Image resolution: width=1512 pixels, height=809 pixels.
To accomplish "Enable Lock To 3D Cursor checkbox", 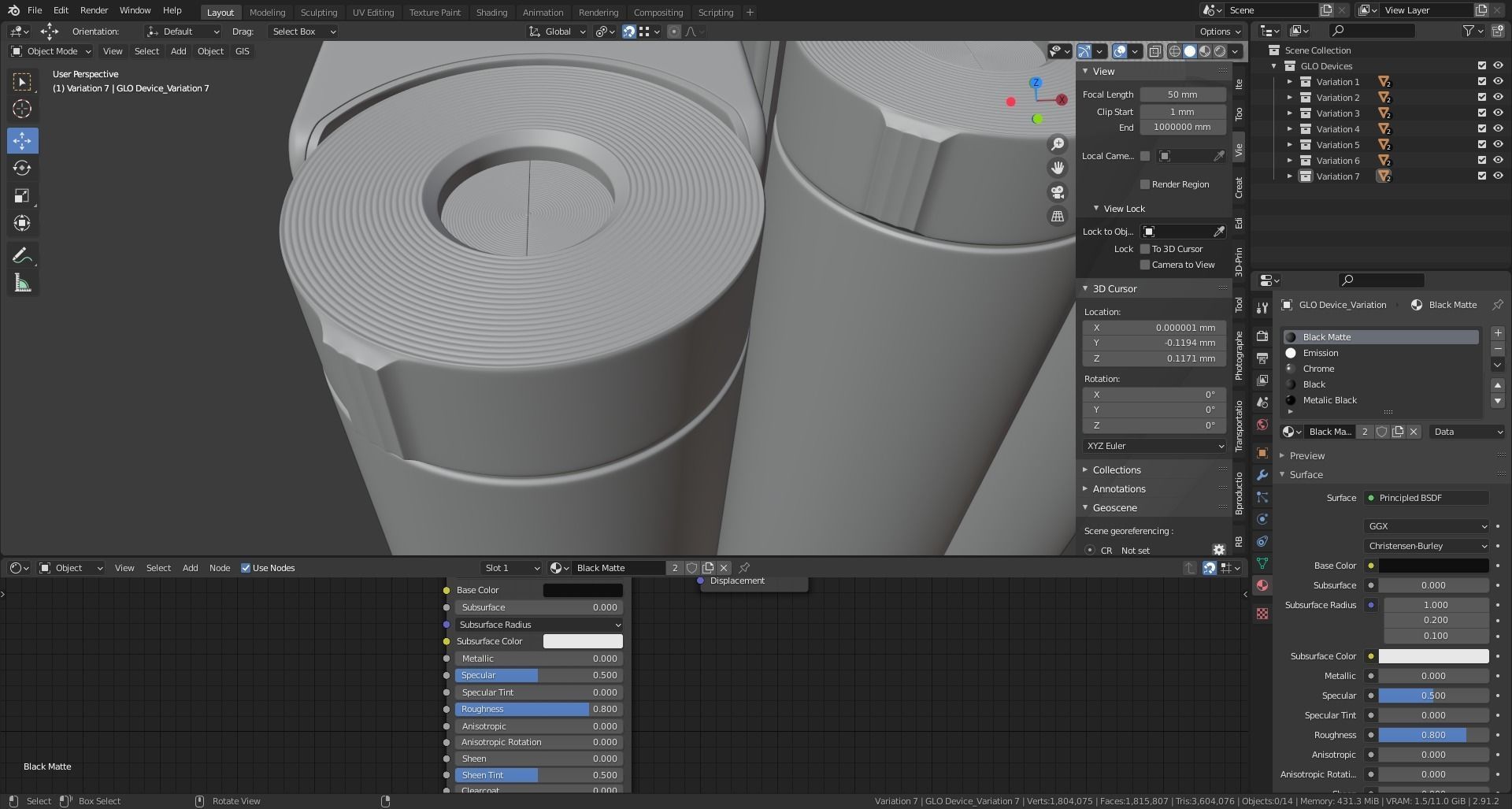I will (1145, 249).
